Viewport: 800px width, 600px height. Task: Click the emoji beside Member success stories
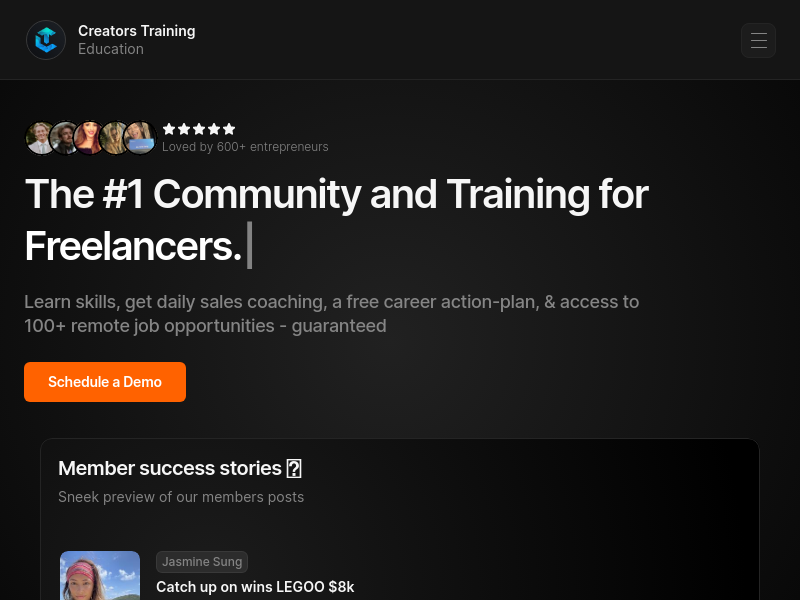pos(294,468)
